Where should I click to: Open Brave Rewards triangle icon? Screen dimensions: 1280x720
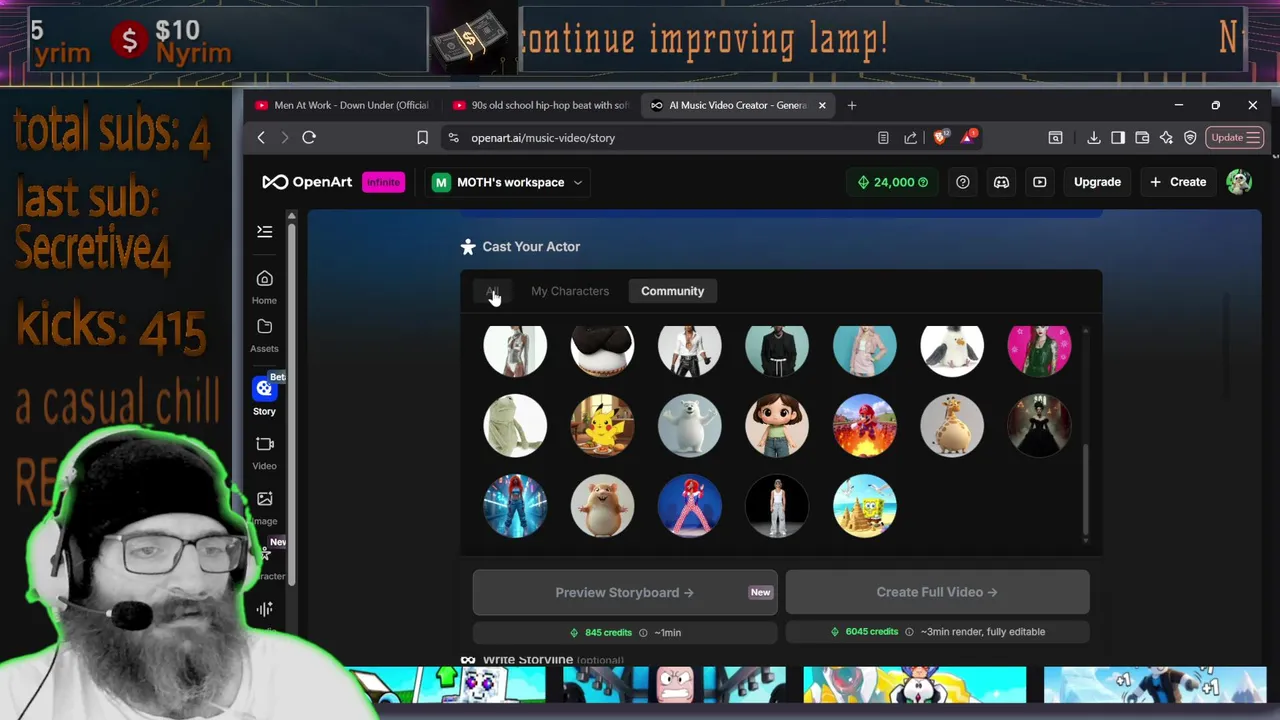click(967, 138)
